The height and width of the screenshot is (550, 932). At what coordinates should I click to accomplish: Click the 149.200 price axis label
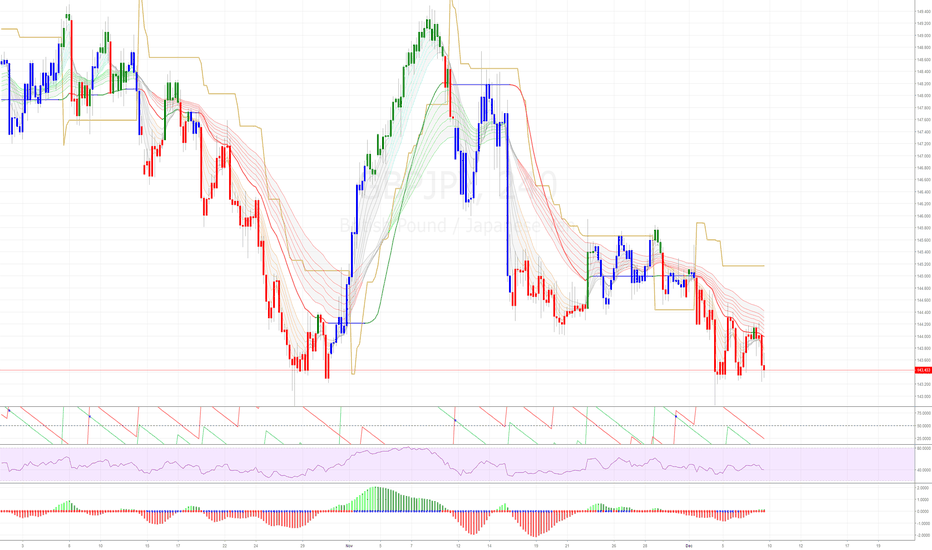point(924,23)
